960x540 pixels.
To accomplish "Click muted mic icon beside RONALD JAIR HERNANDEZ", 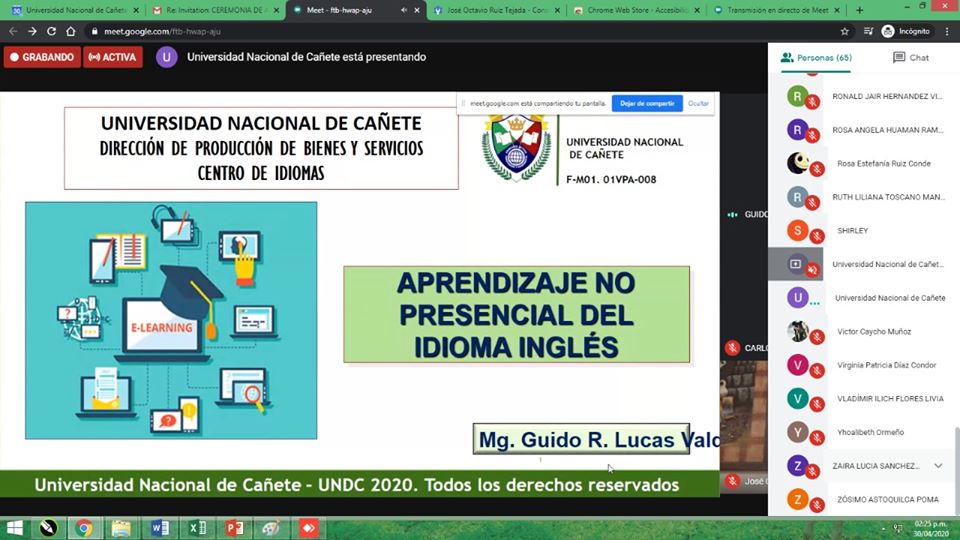I will (x=813, y=102).
